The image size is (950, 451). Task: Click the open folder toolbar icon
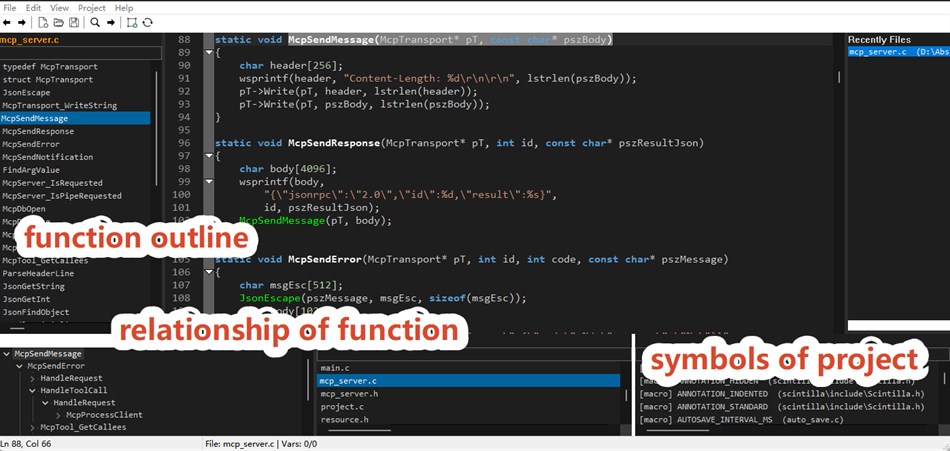pos(58,22)
